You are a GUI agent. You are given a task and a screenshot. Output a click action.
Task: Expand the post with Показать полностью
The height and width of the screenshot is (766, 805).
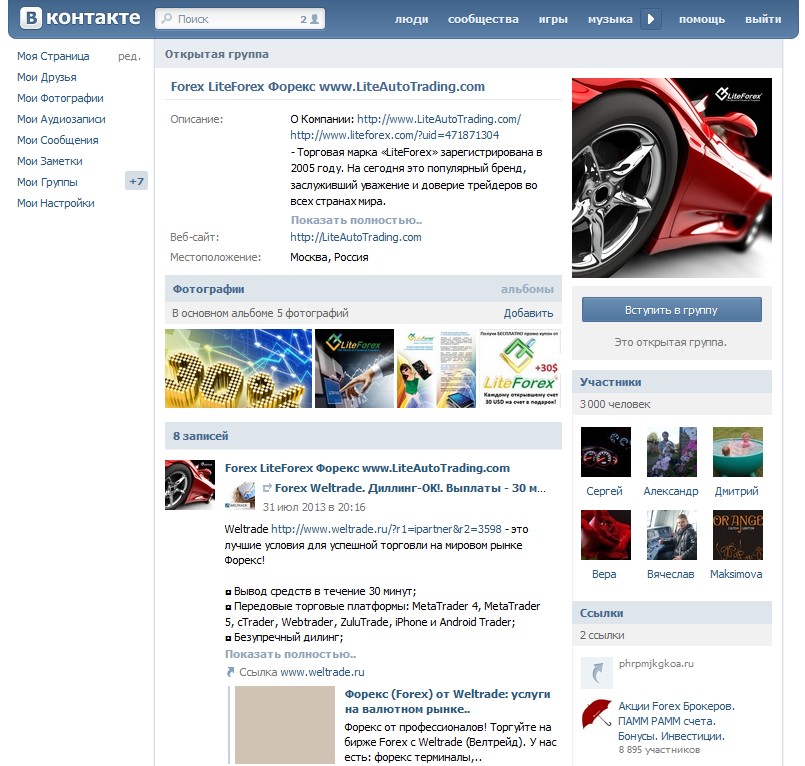pos(291,654)
